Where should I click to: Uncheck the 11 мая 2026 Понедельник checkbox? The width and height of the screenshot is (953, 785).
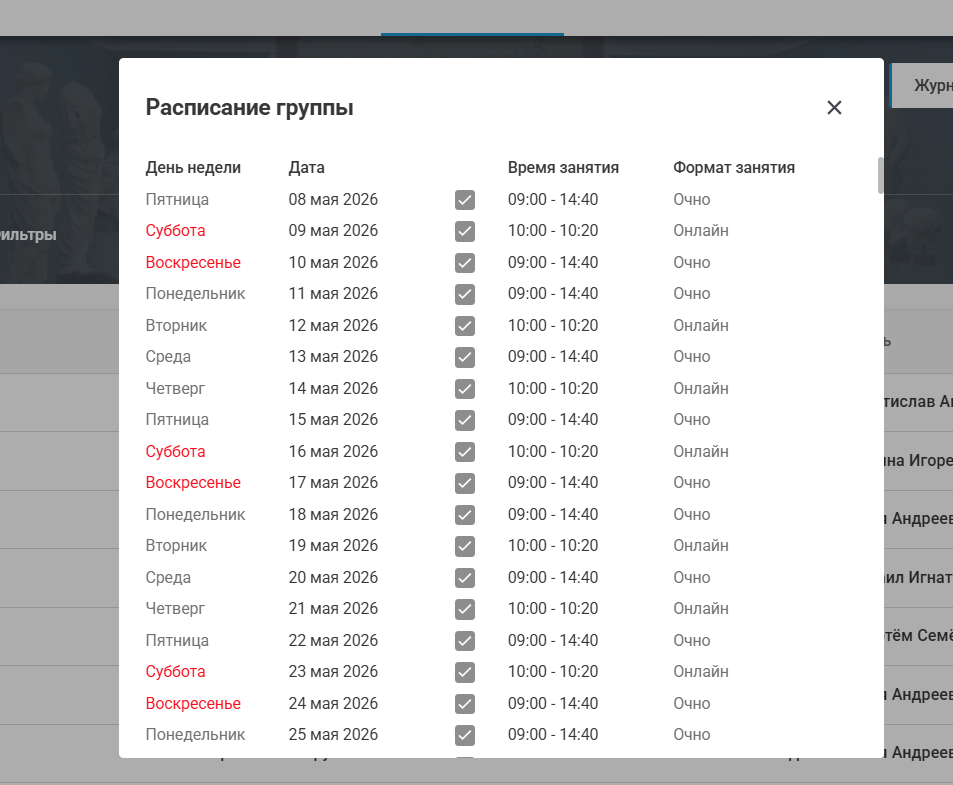point(465,294)
